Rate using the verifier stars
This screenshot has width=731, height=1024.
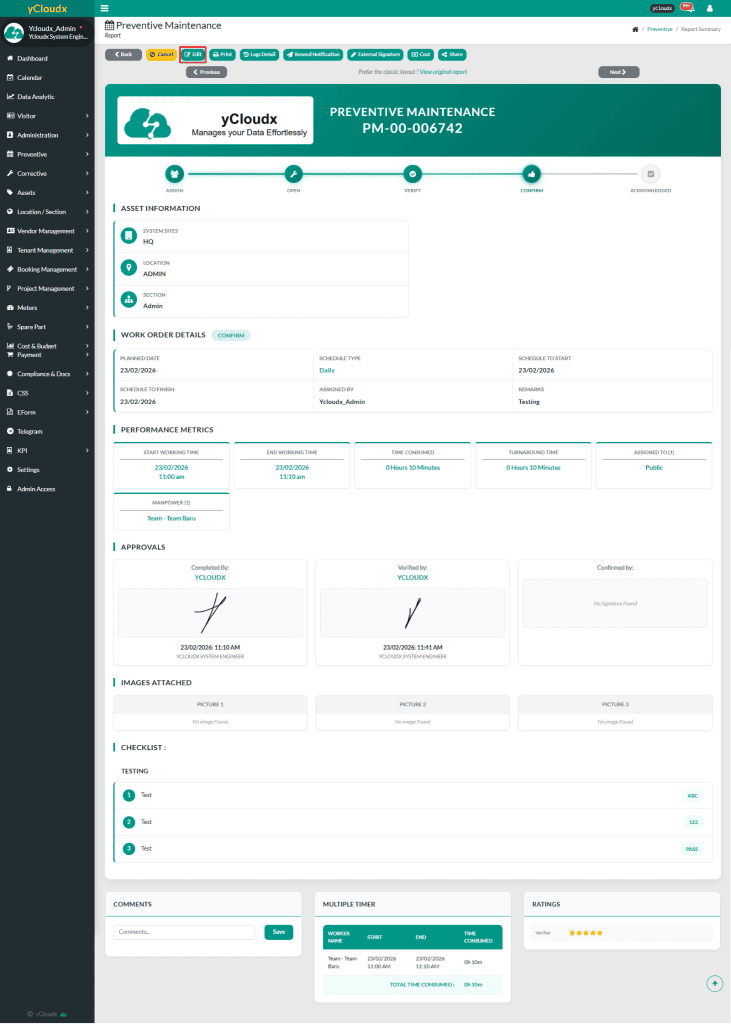[x=586, y=932]
